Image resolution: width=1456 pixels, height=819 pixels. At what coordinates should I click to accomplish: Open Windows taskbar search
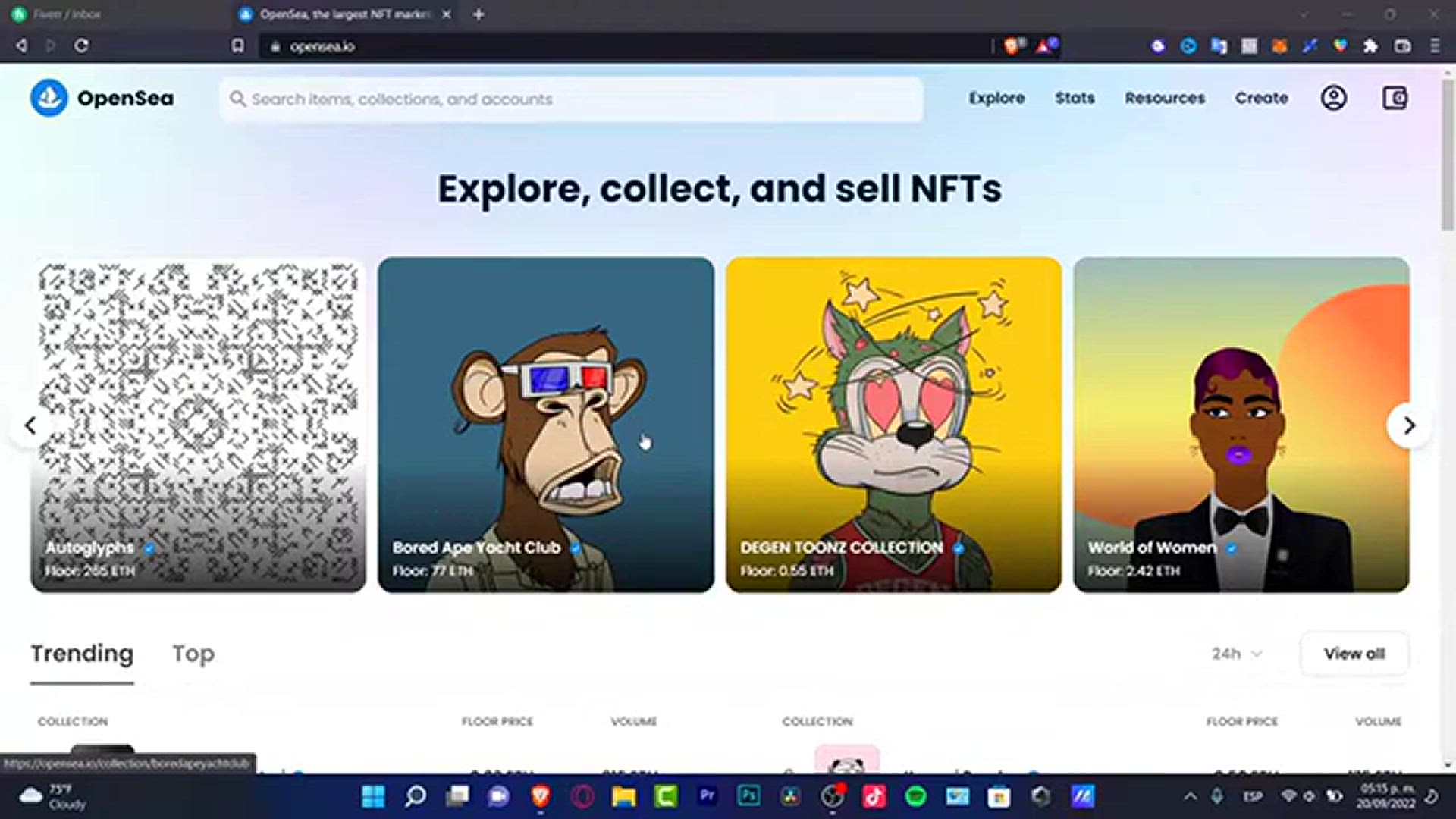pos(416,796)
